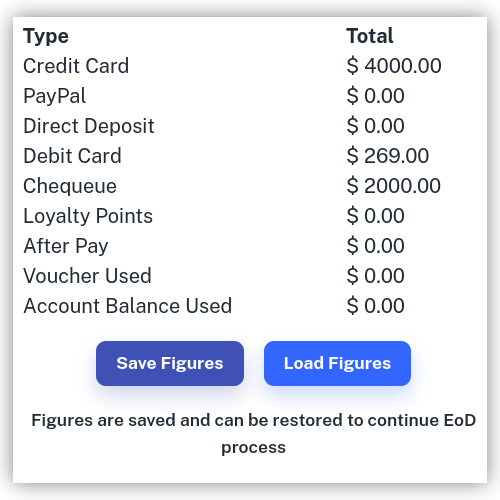Select the Voucher Used row label
Image resolution: width=500 pixels, height=500 pixels.
87,276
